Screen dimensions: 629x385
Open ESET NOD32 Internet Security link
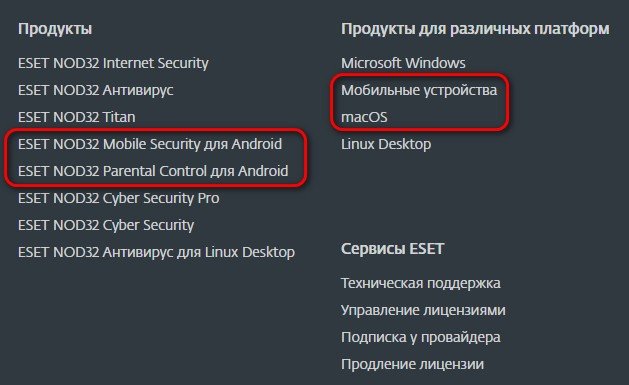(x=113, y=64)
